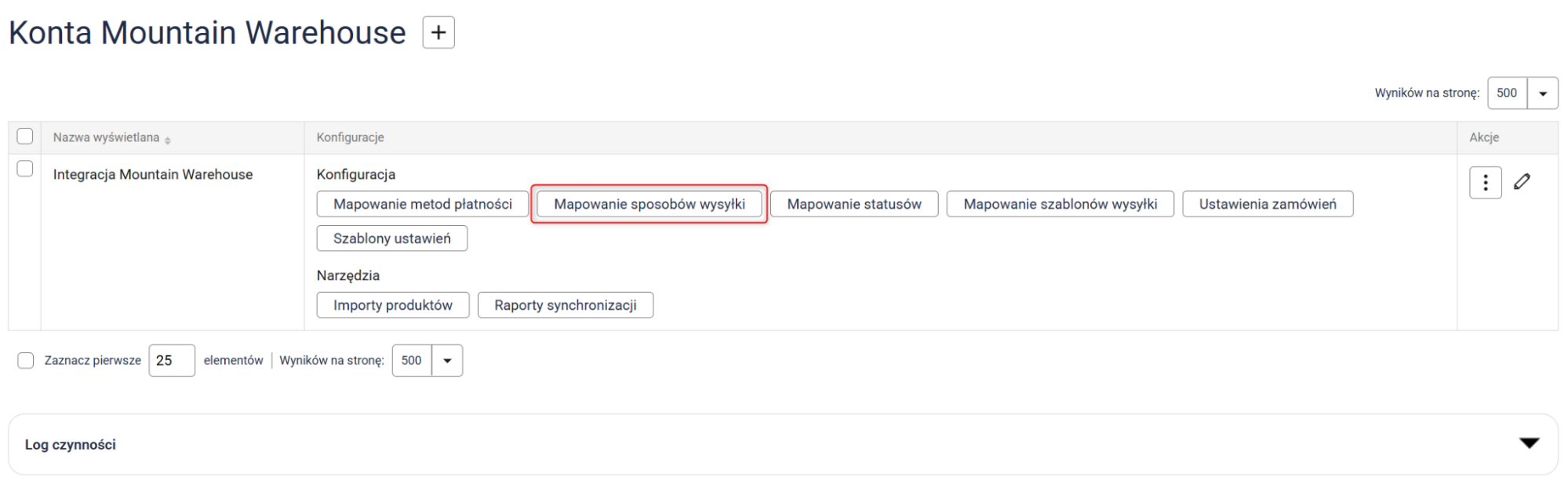This screenshot has height=484, width=1568.
Task: Open Ustawienia zamówień
Action: [1267, 204]
